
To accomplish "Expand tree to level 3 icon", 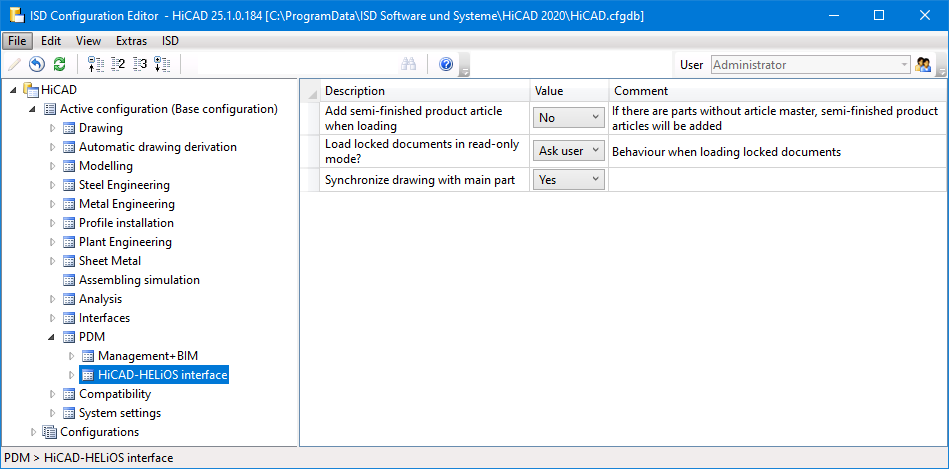I will click(140, 64).
